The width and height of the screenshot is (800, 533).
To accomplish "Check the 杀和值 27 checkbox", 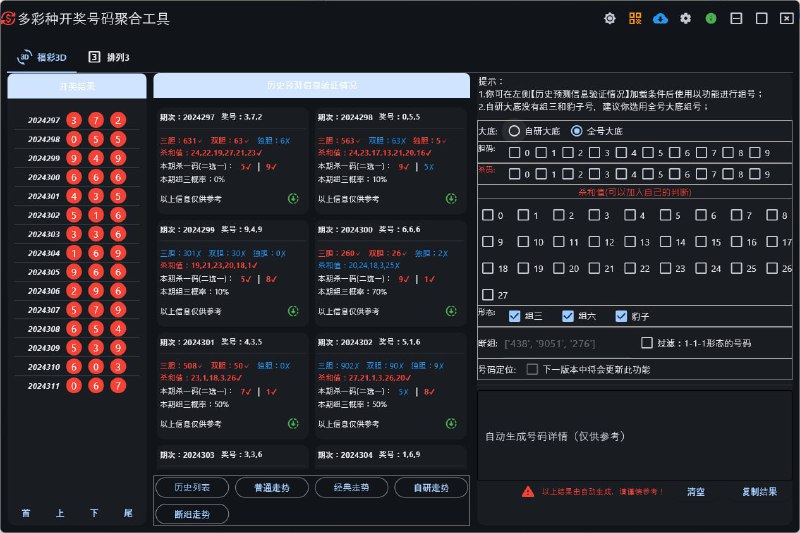I will (487, 295).
